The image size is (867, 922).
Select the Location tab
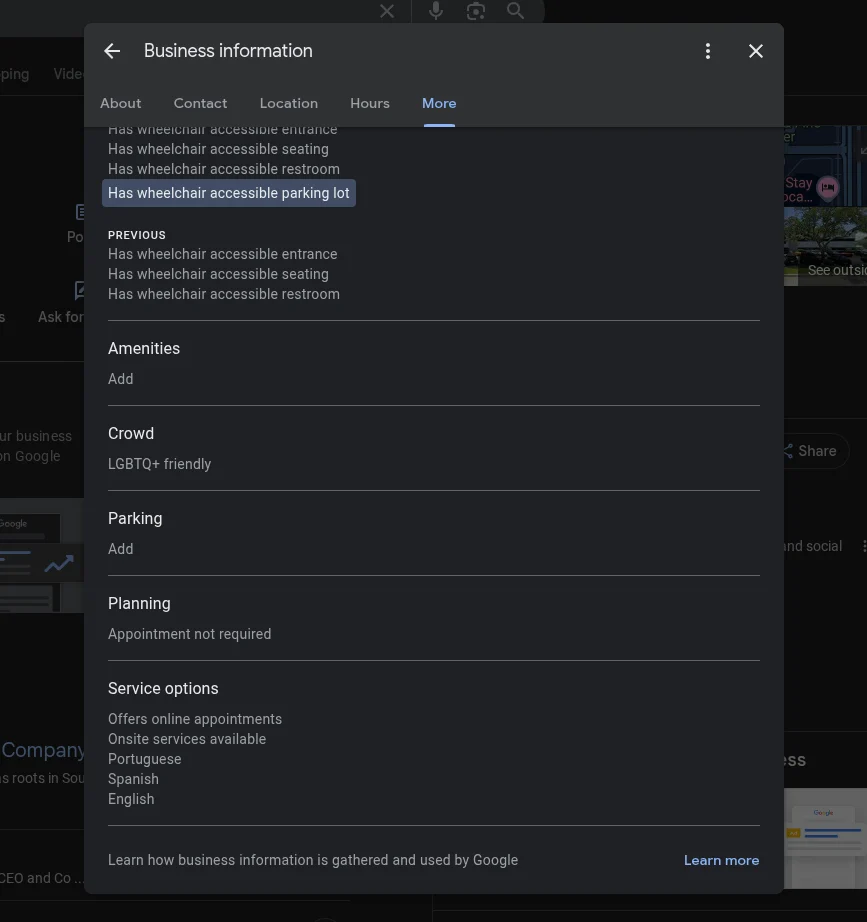[288, 103]
